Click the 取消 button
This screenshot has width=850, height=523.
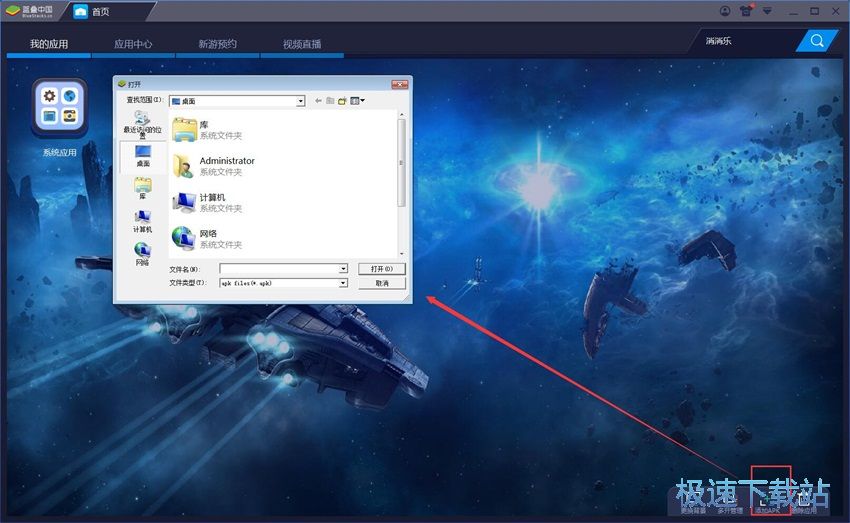[x=382, y=283]
